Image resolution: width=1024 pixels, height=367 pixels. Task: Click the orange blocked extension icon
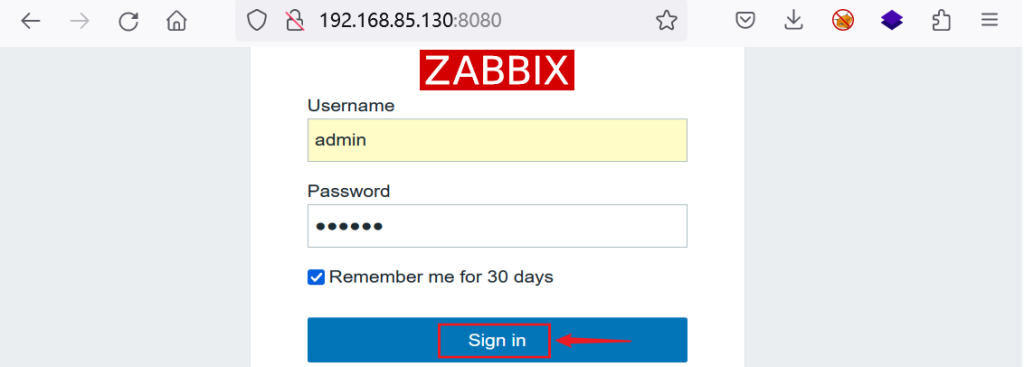coord(842,21)
